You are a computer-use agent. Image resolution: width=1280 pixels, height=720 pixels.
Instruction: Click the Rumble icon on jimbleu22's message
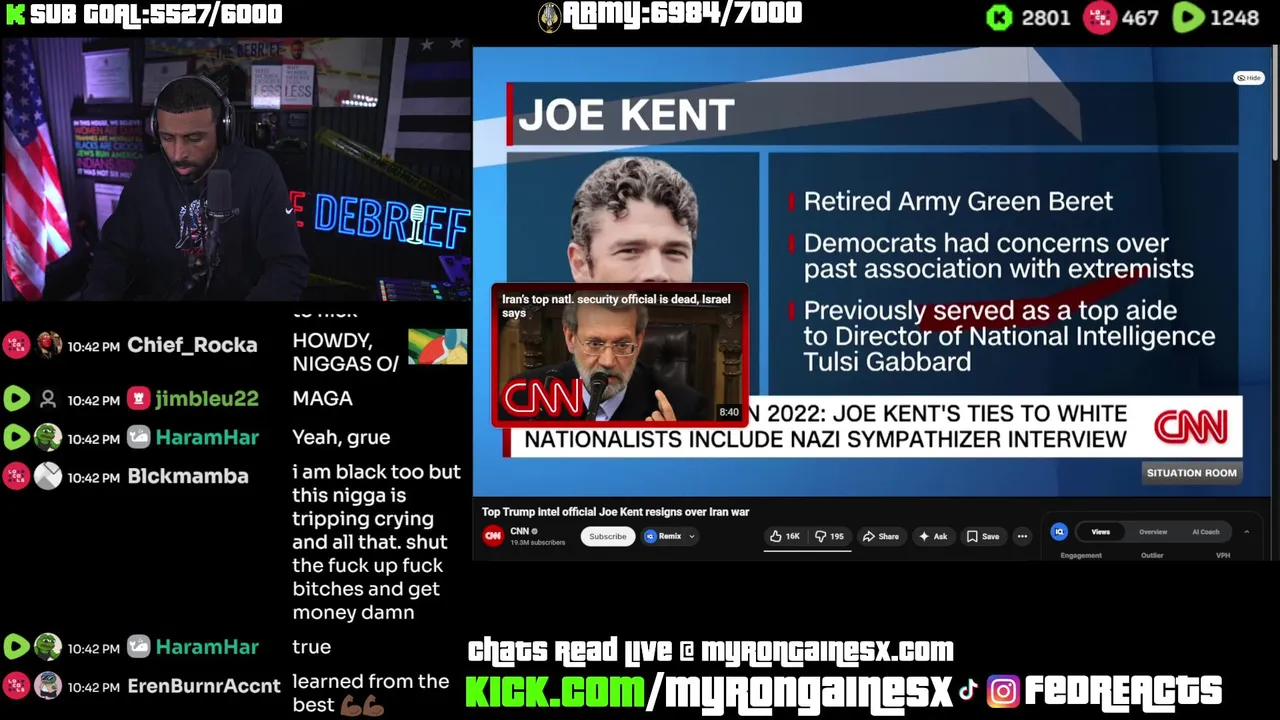coord(16,399)
